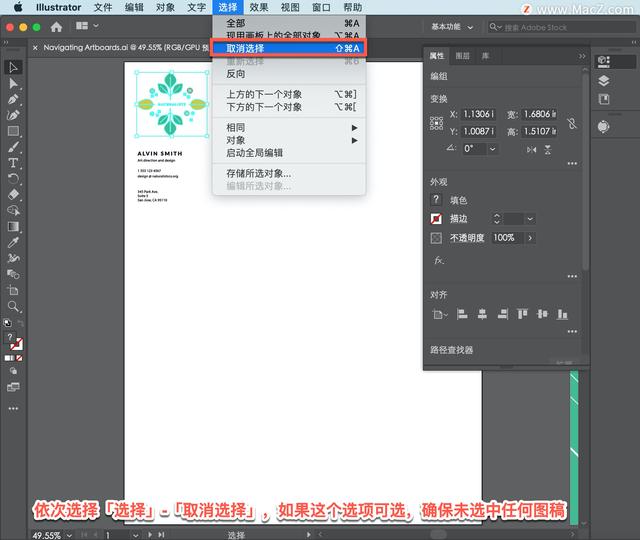This screenshot has height=540, width=640.
Task: Toggle default fill and stroke icon
Action: [7, 323]
